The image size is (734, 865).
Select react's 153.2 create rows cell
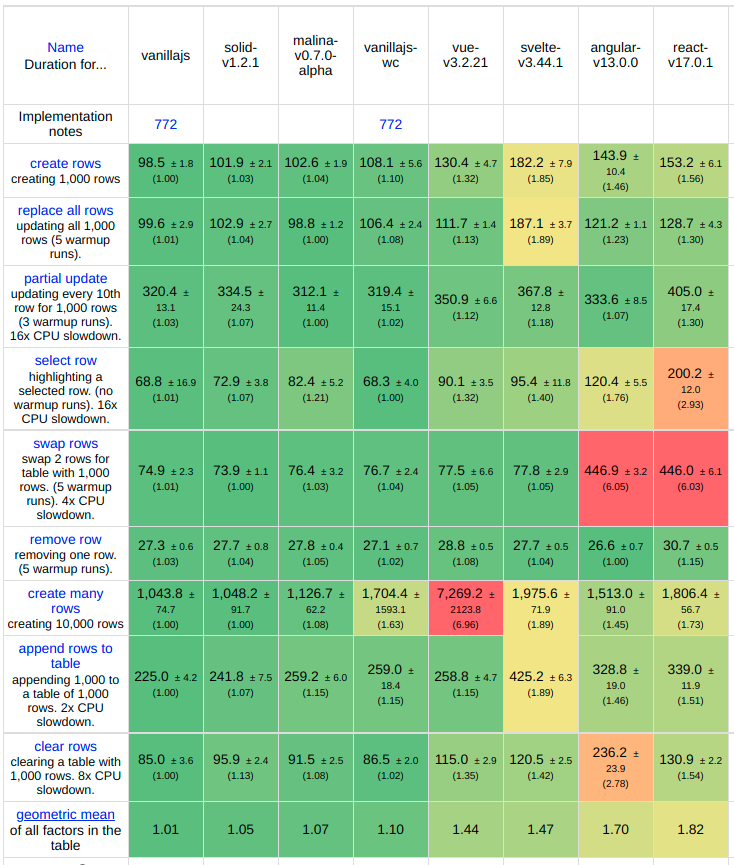[690, 170]
